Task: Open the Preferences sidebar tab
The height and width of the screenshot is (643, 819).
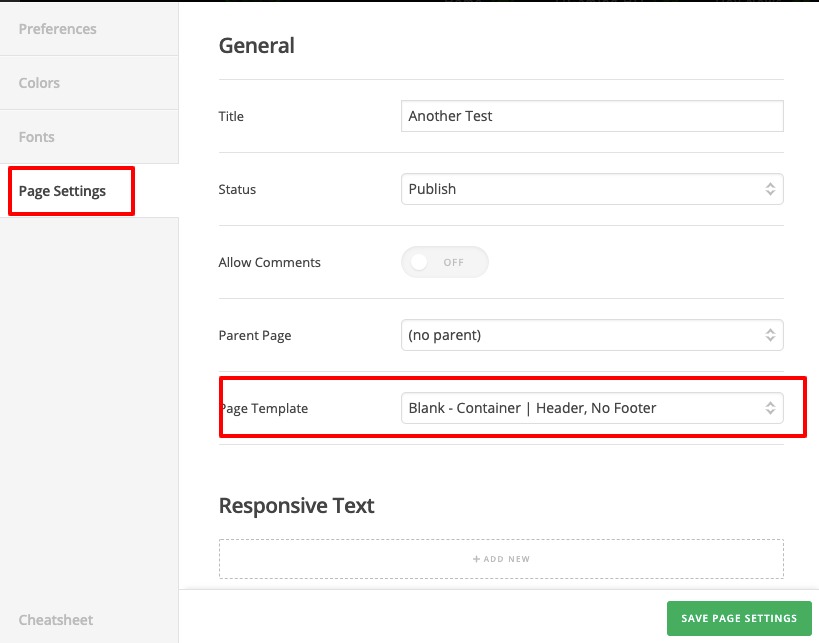Action: tap(57, 29)
